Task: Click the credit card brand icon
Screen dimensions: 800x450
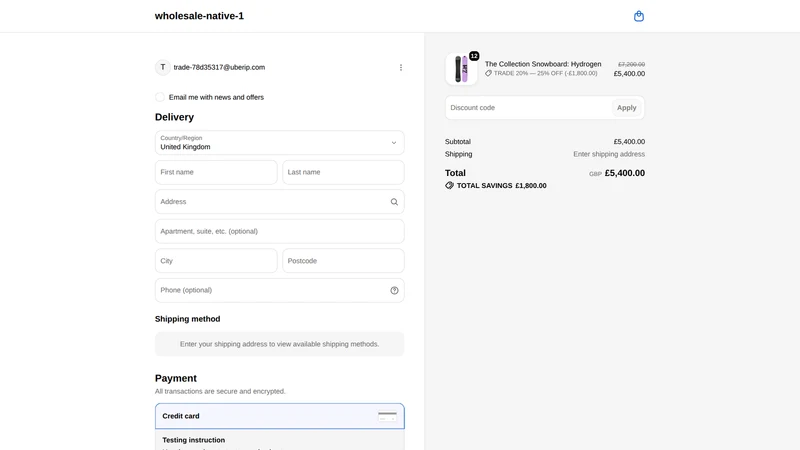Action: [387, 416]
